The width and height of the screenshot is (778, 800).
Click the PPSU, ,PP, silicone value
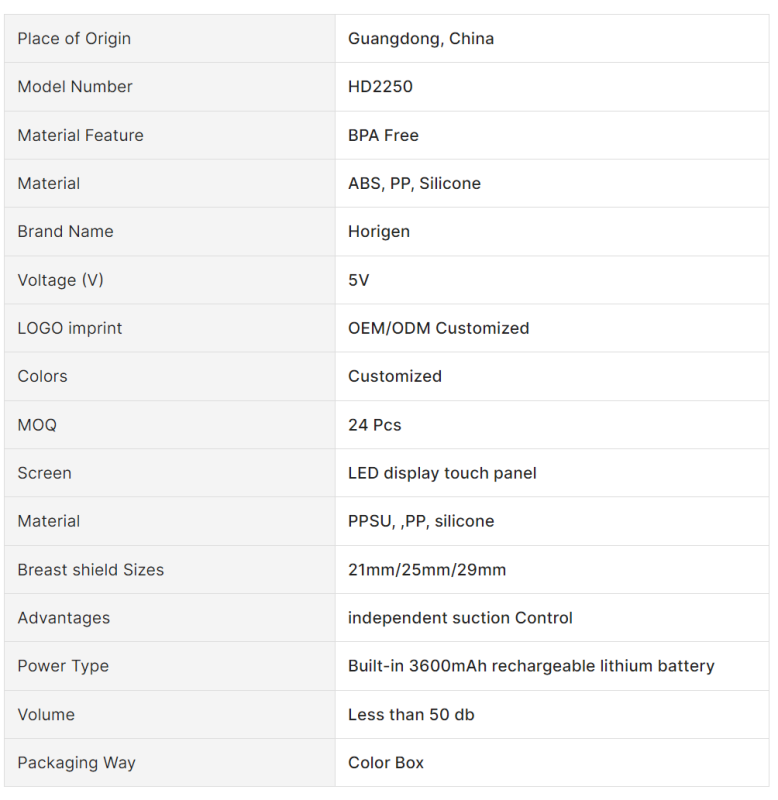pos(421,521)
